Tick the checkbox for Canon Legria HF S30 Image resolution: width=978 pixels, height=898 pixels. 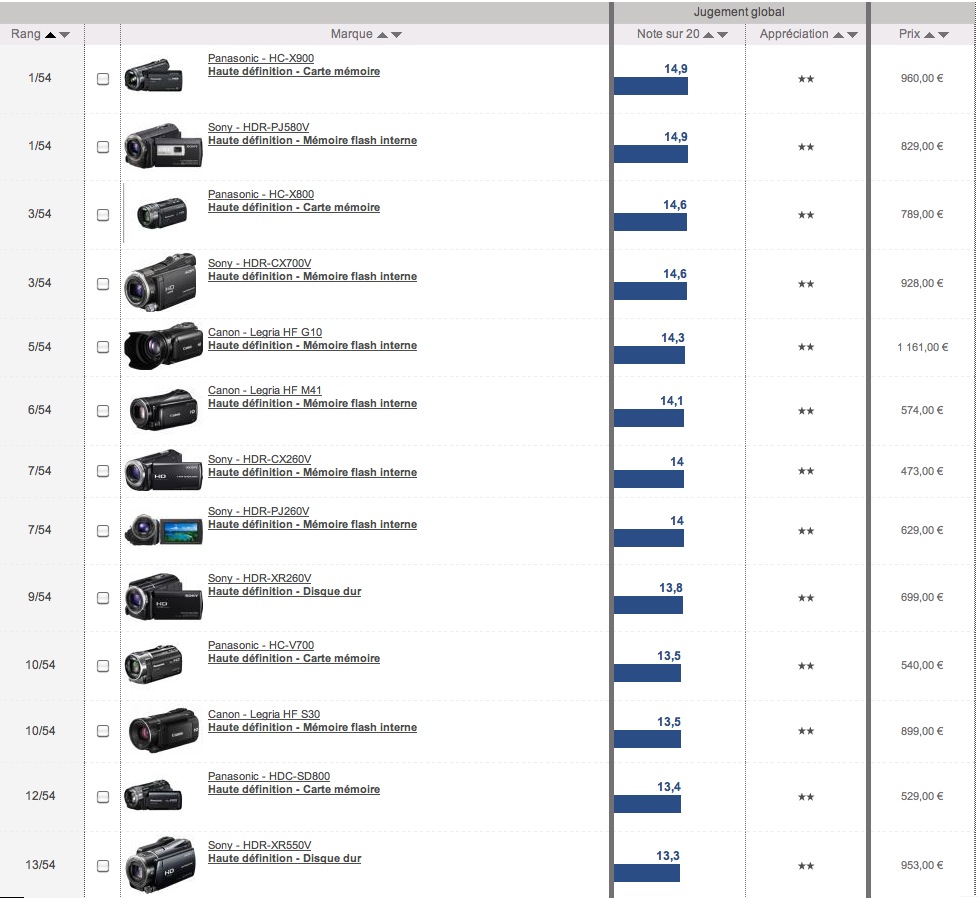click(103, 731)
